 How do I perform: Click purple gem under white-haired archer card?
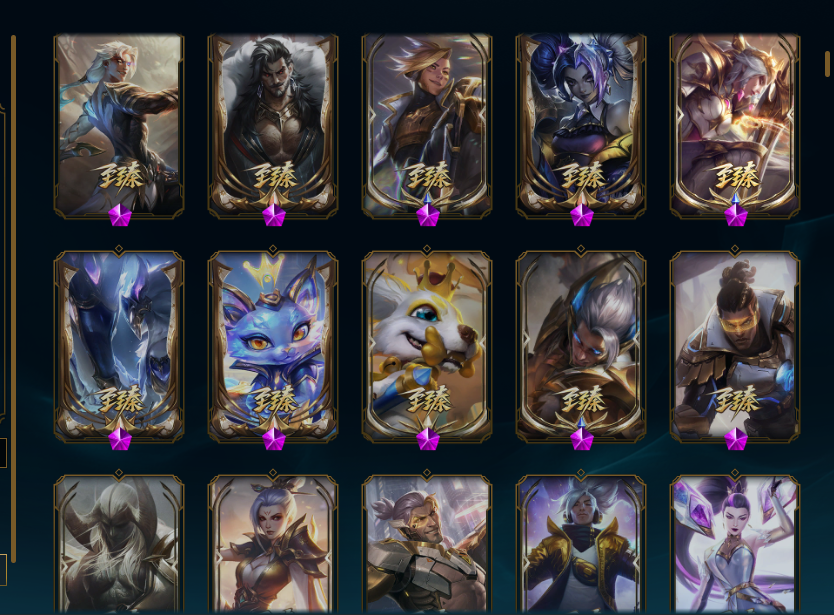pos(120,215)
